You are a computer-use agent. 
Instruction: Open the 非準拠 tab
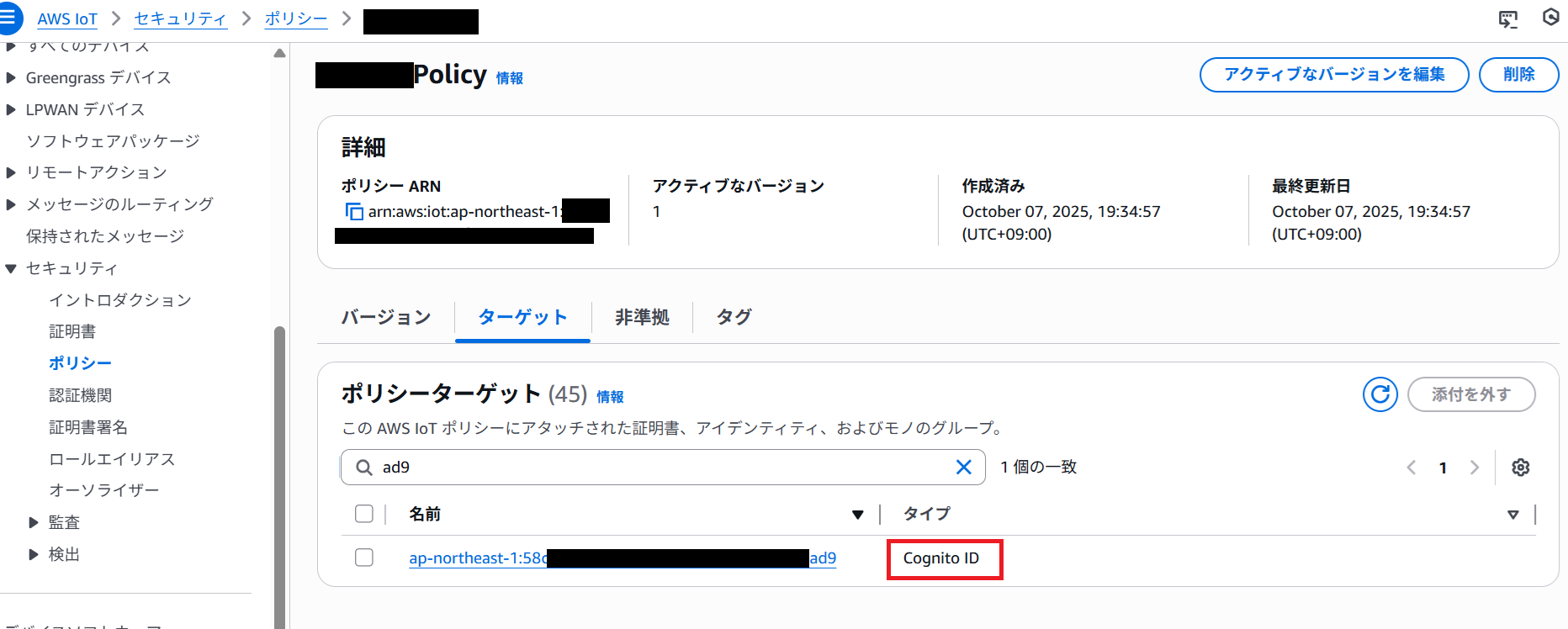tap(642, 317)
